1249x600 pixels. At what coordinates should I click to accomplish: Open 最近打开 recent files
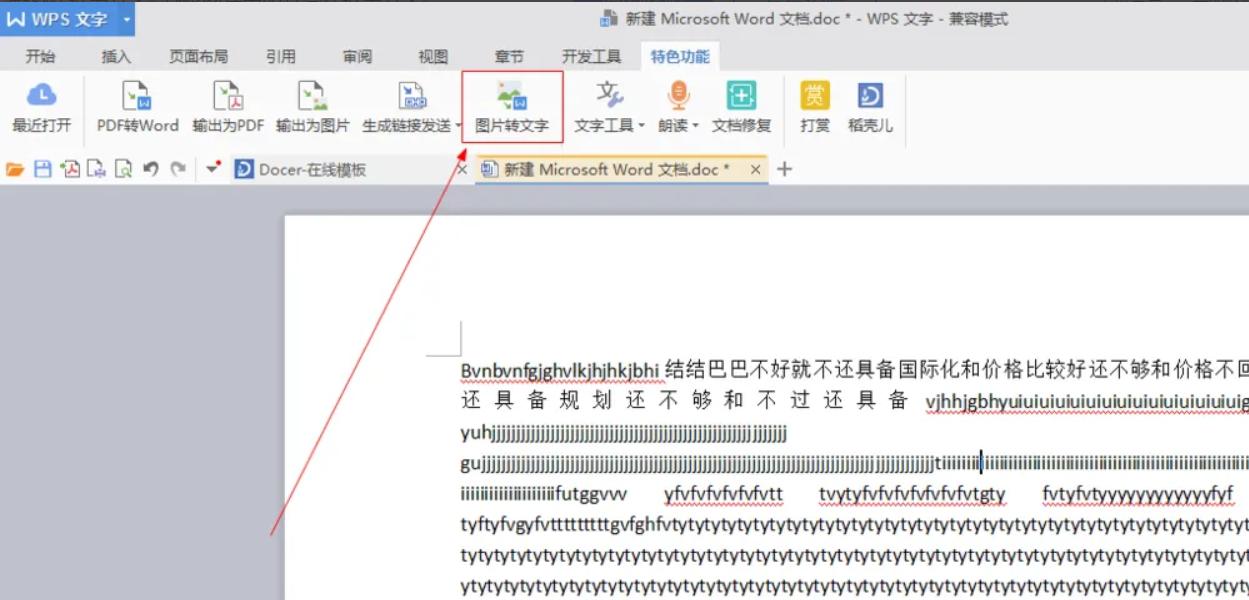tap(41, 105)
